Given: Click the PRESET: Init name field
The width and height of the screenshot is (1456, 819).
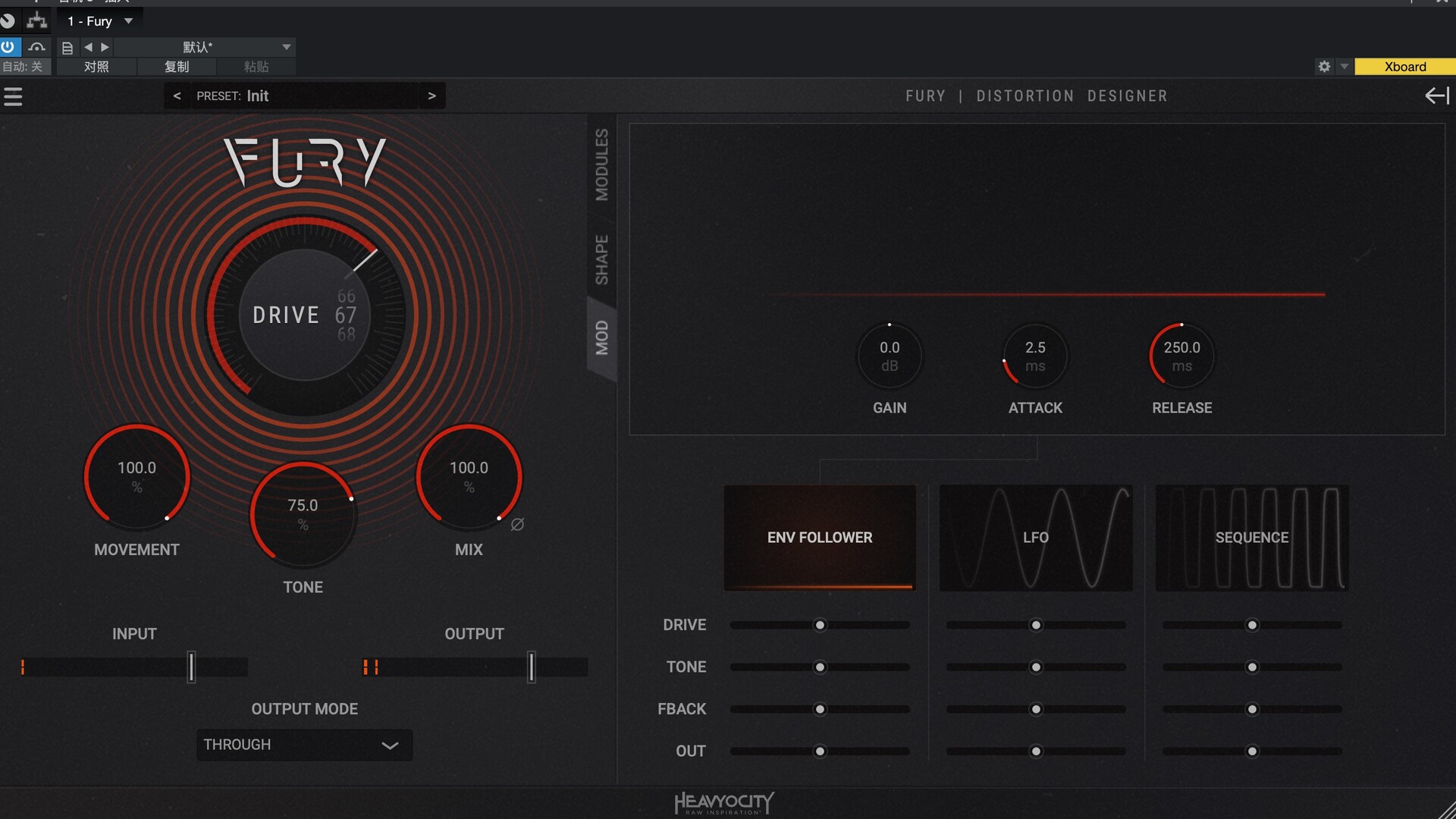Looking at the screenshot, I should (x=304, y=96).
